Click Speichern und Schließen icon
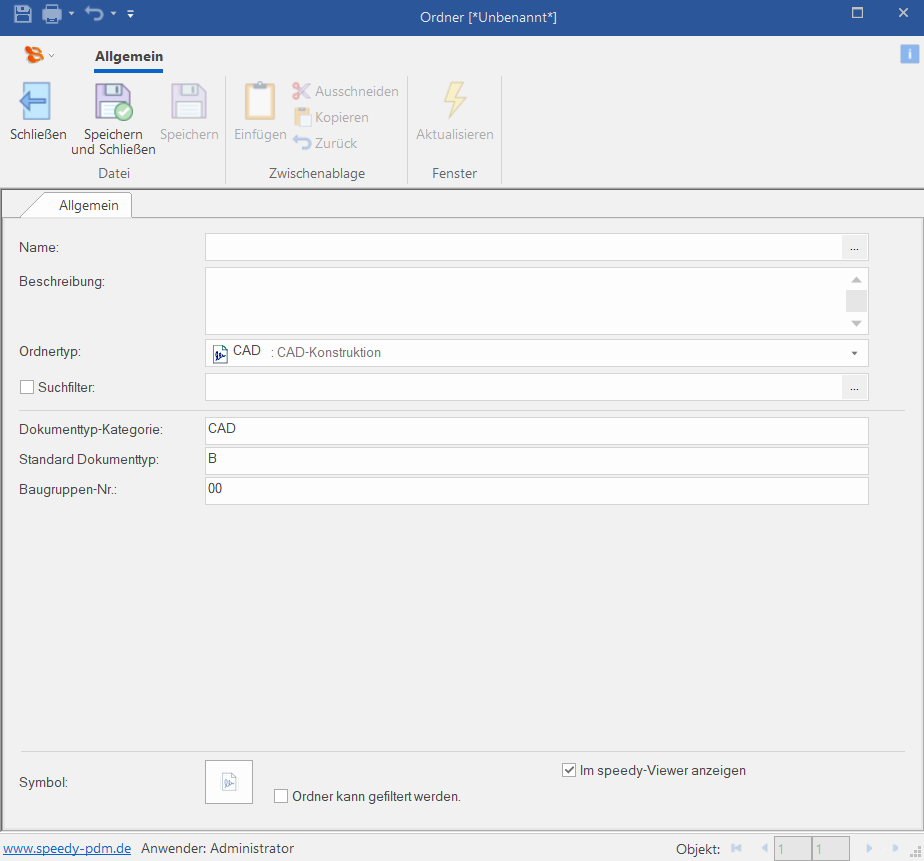 (x=112, y=102)
